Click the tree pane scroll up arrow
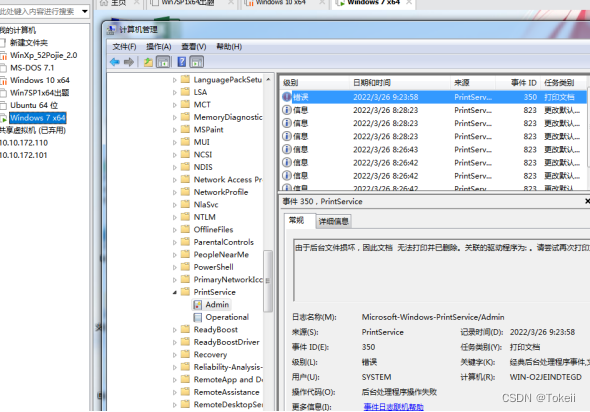 268,79
